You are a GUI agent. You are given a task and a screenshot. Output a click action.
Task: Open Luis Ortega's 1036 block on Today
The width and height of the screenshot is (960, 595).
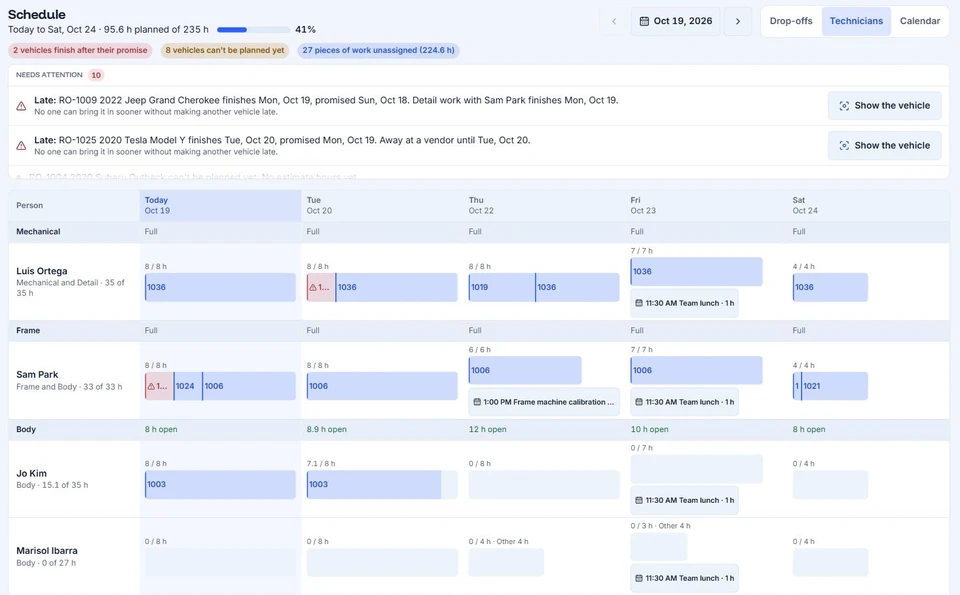[220, 287]
